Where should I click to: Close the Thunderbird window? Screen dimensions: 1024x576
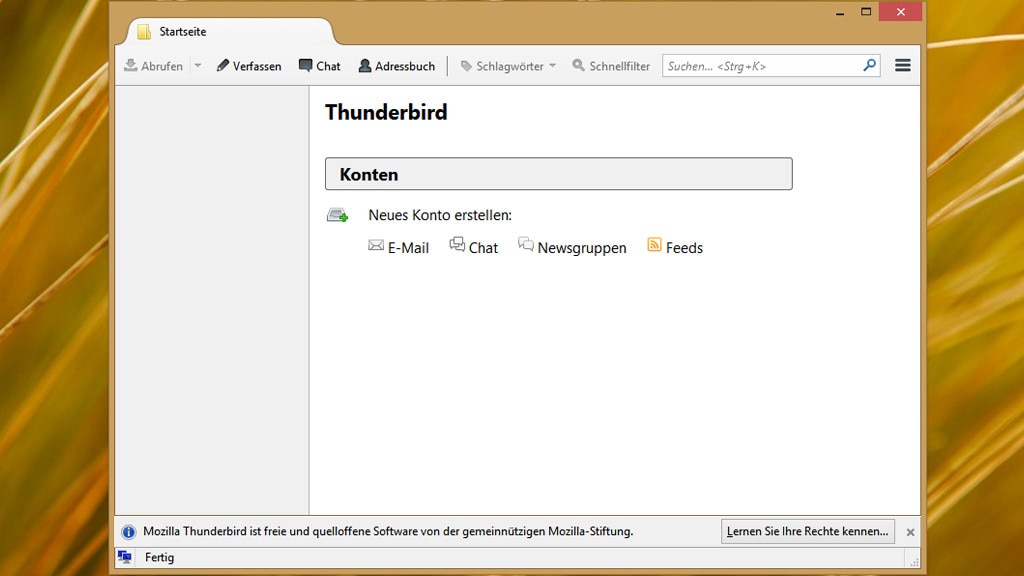click(901, 12)
